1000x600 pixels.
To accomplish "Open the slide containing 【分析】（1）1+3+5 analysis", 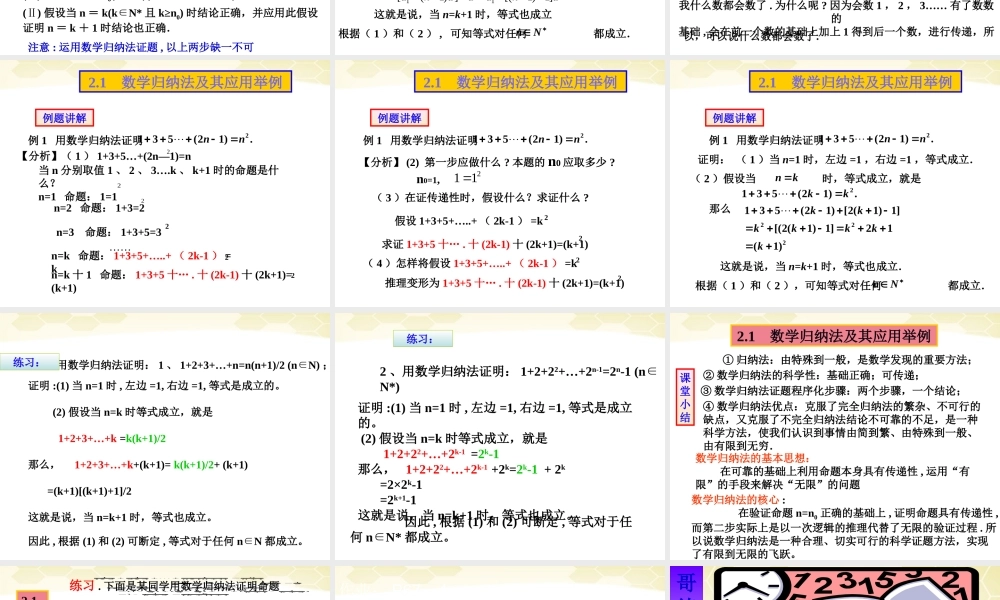I will [165, 184].
